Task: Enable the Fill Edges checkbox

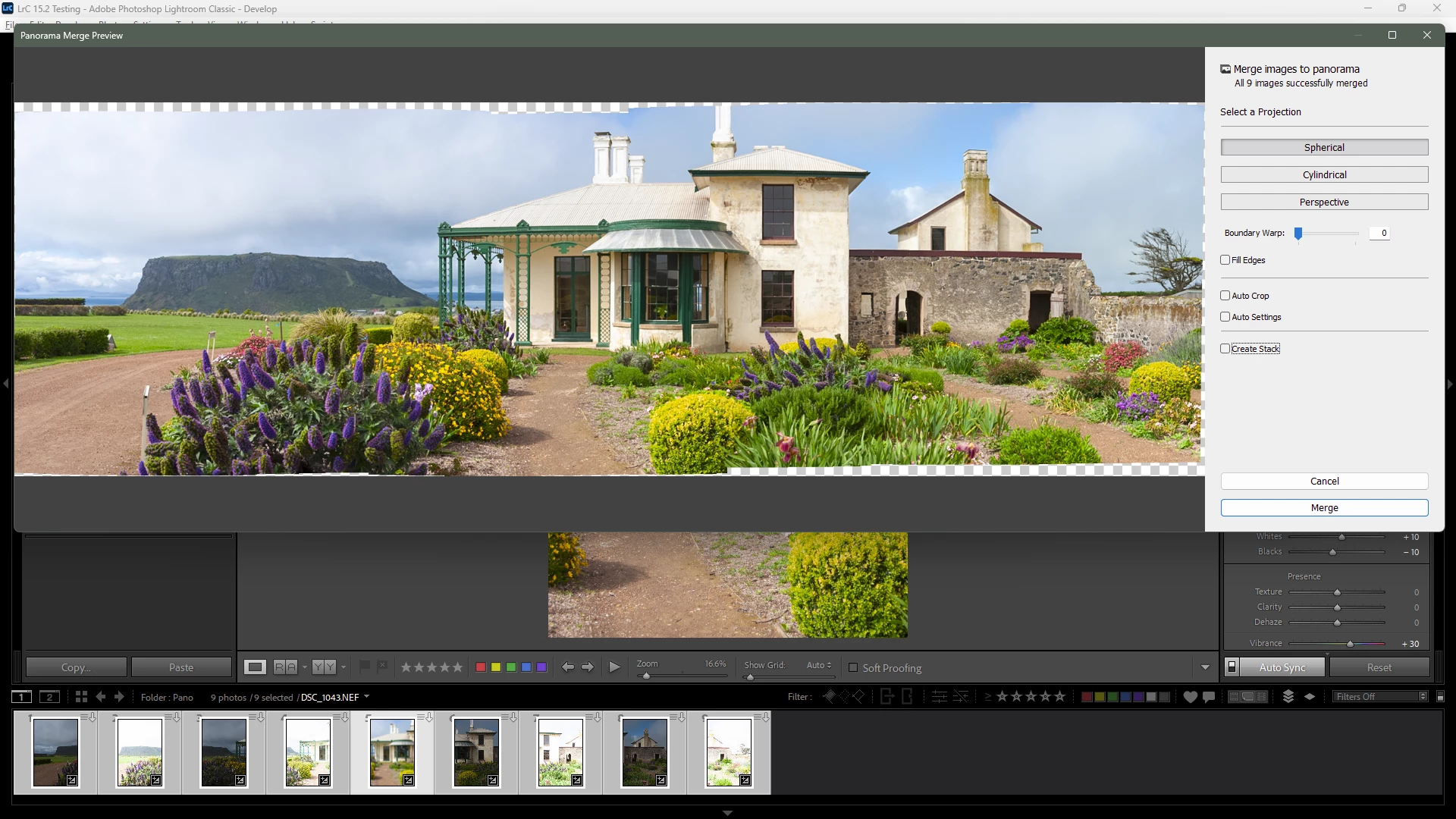Action: tap(1225, 260)
